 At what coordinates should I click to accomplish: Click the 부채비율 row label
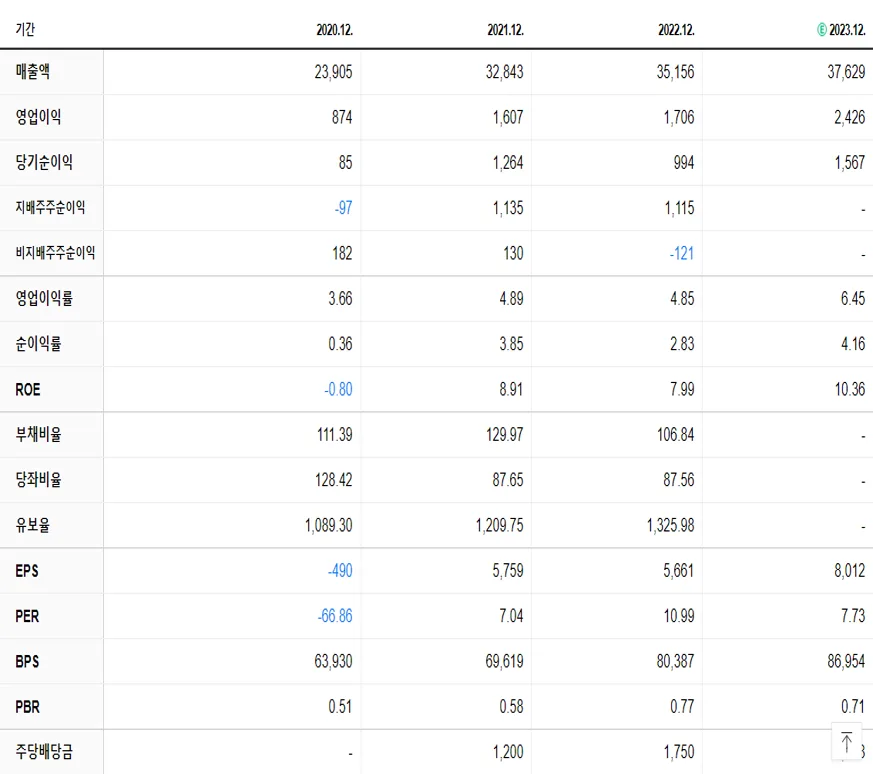click(x=38, y=434)
